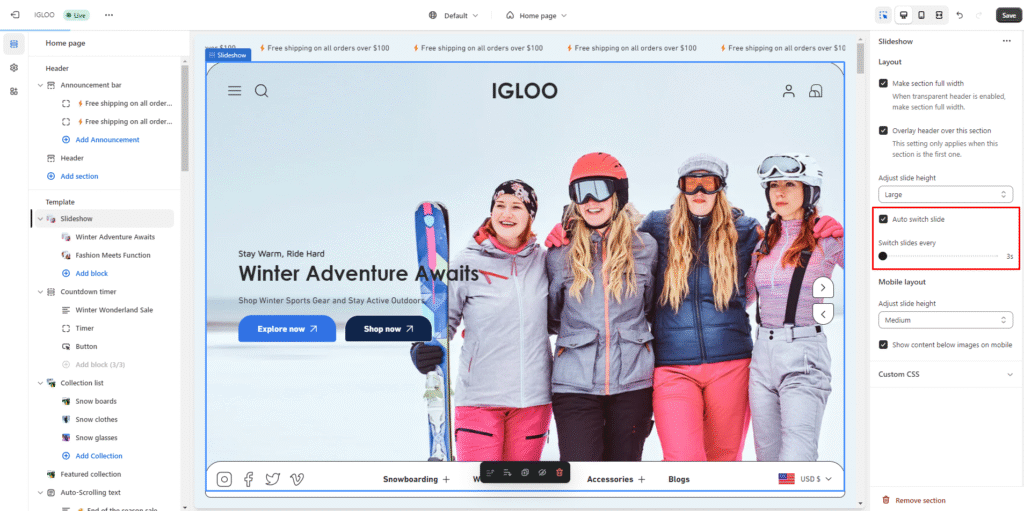Expand the Custom CSS section
This screenshot has height=511, width=1024.
point(945,374)
